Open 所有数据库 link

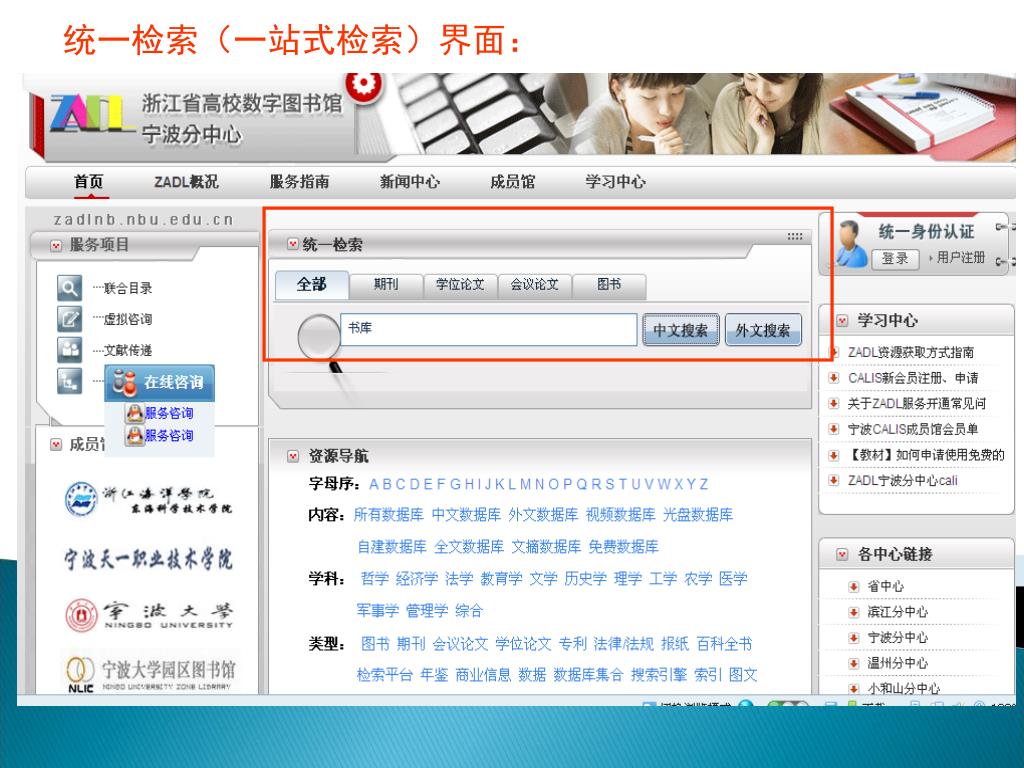pyautogui.click(x=389, y=515)
